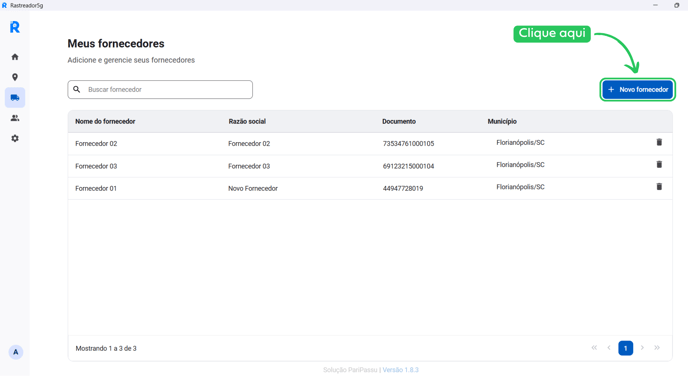
Task: Click Florianópolis/SC in Fornecedor 01 row
Action: [x=520, y=187]
